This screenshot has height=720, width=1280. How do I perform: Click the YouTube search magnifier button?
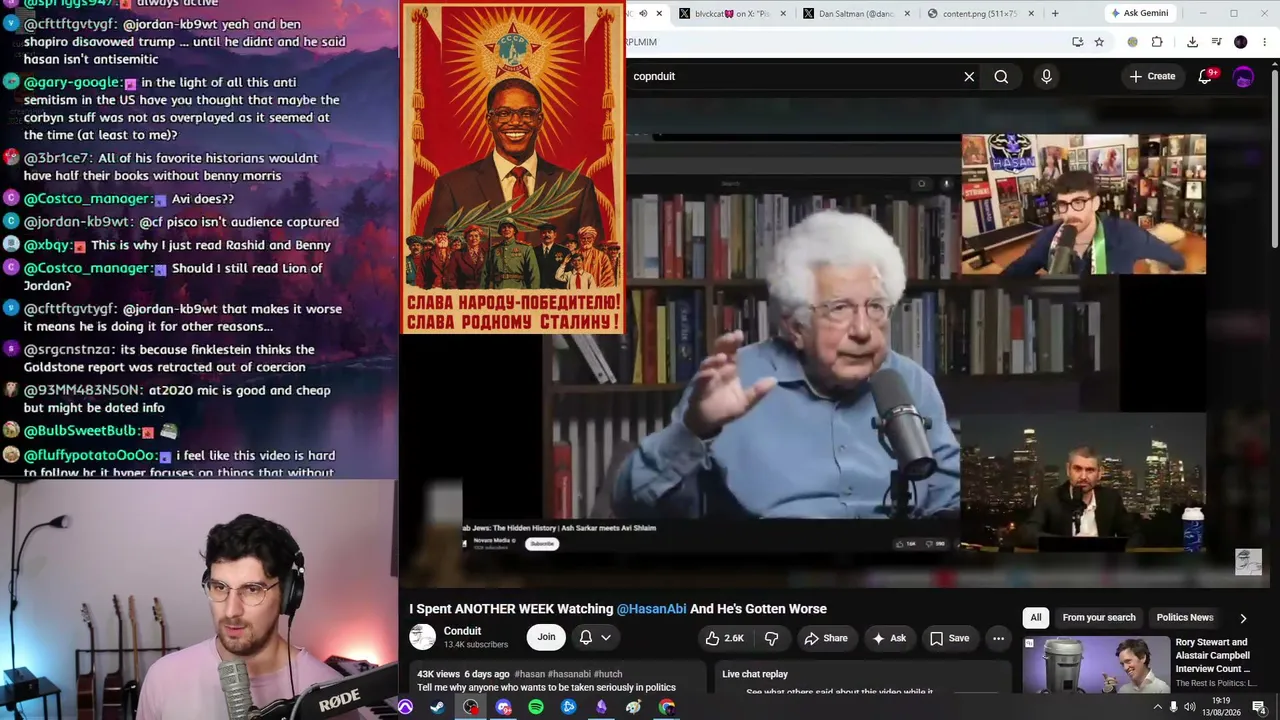[1001, 77]
